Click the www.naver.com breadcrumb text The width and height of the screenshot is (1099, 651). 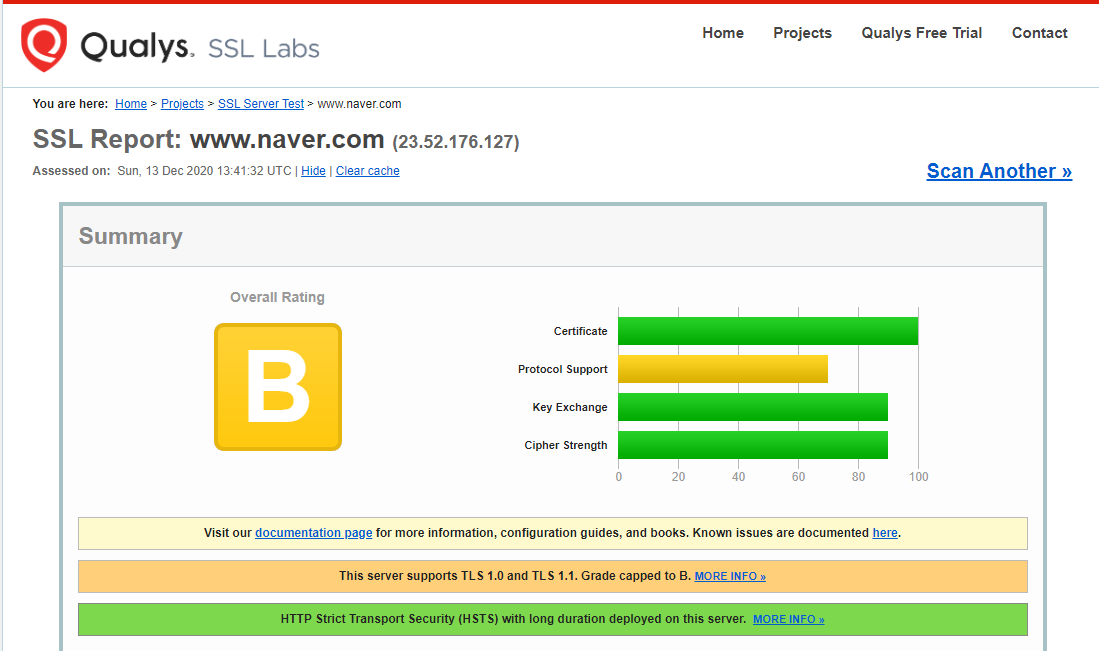click(x=359, y=104)
